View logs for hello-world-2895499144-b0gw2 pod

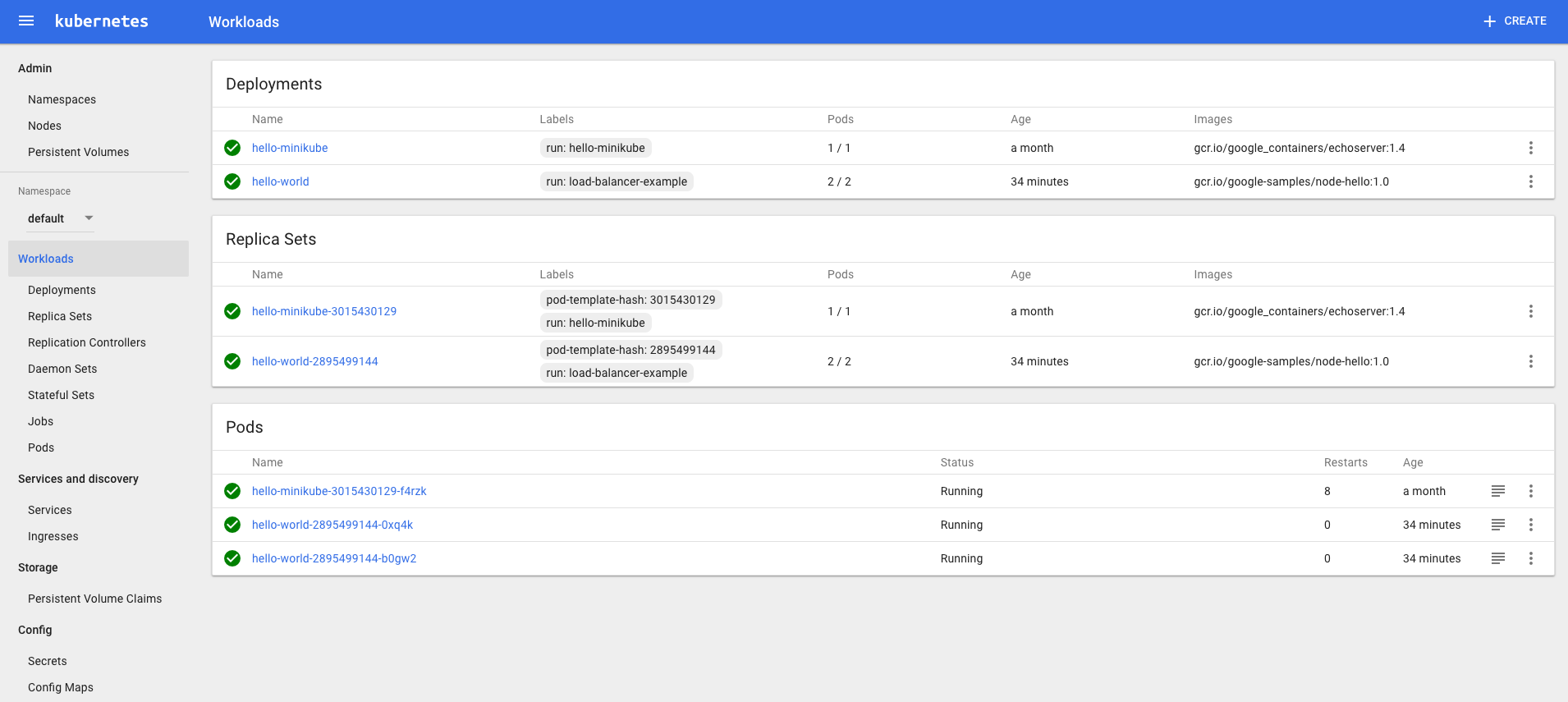pyautogui.click(x=1497, y=558)
